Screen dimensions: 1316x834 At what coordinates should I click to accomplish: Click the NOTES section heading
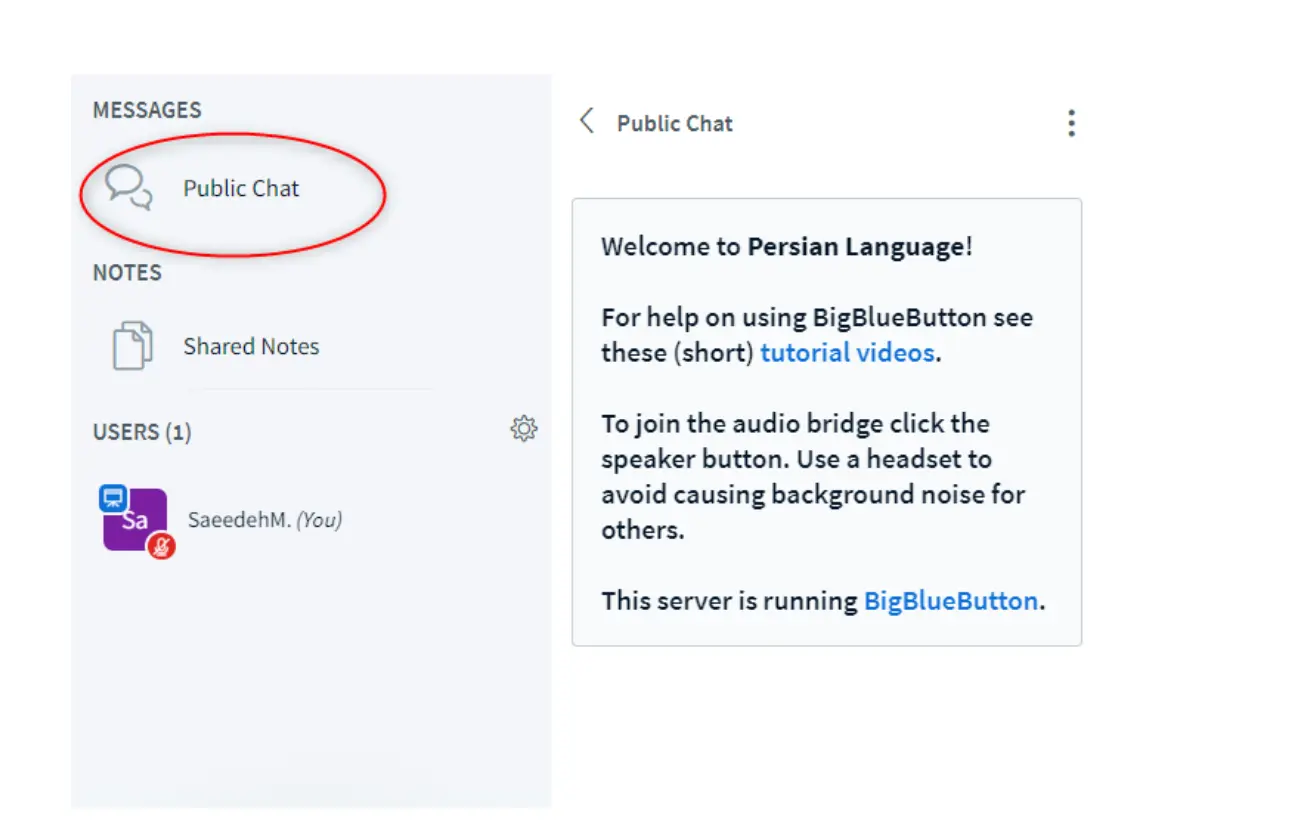(x=127, y=273)
